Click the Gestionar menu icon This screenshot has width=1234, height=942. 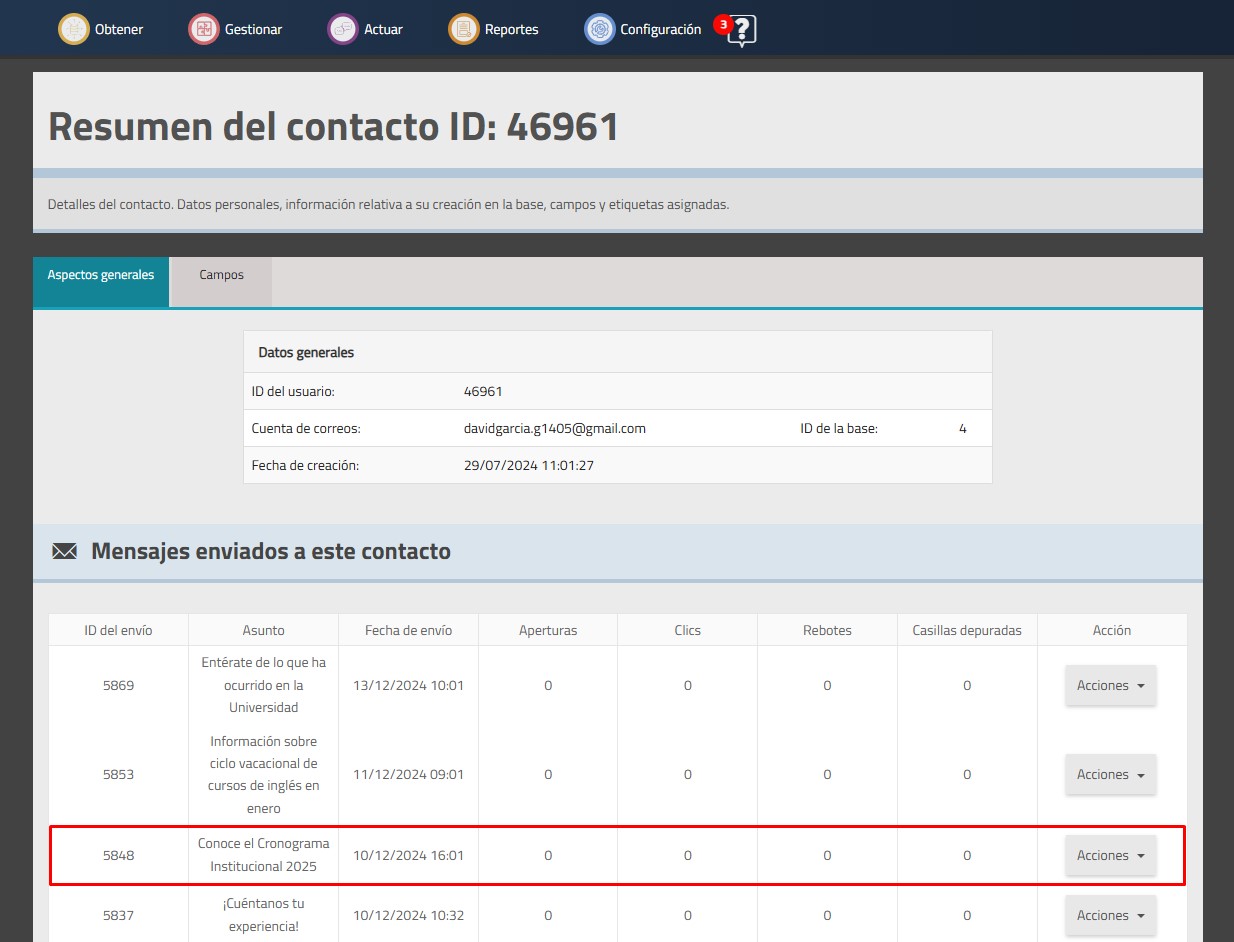click(x=203, y=29)
